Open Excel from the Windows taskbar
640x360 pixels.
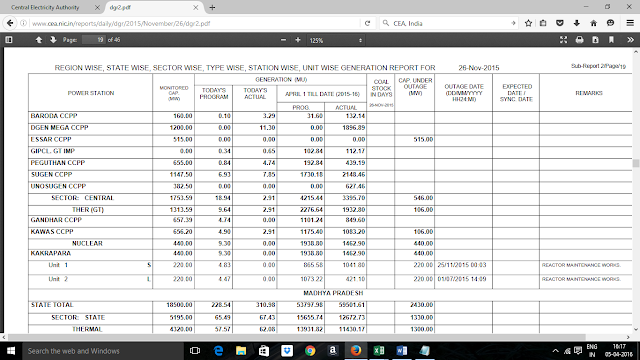(x=379, y=351)
